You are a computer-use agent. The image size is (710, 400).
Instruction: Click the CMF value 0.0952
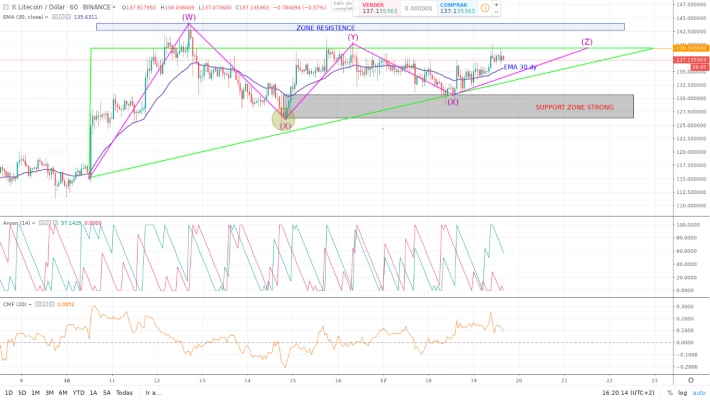[x=66, y=304]
